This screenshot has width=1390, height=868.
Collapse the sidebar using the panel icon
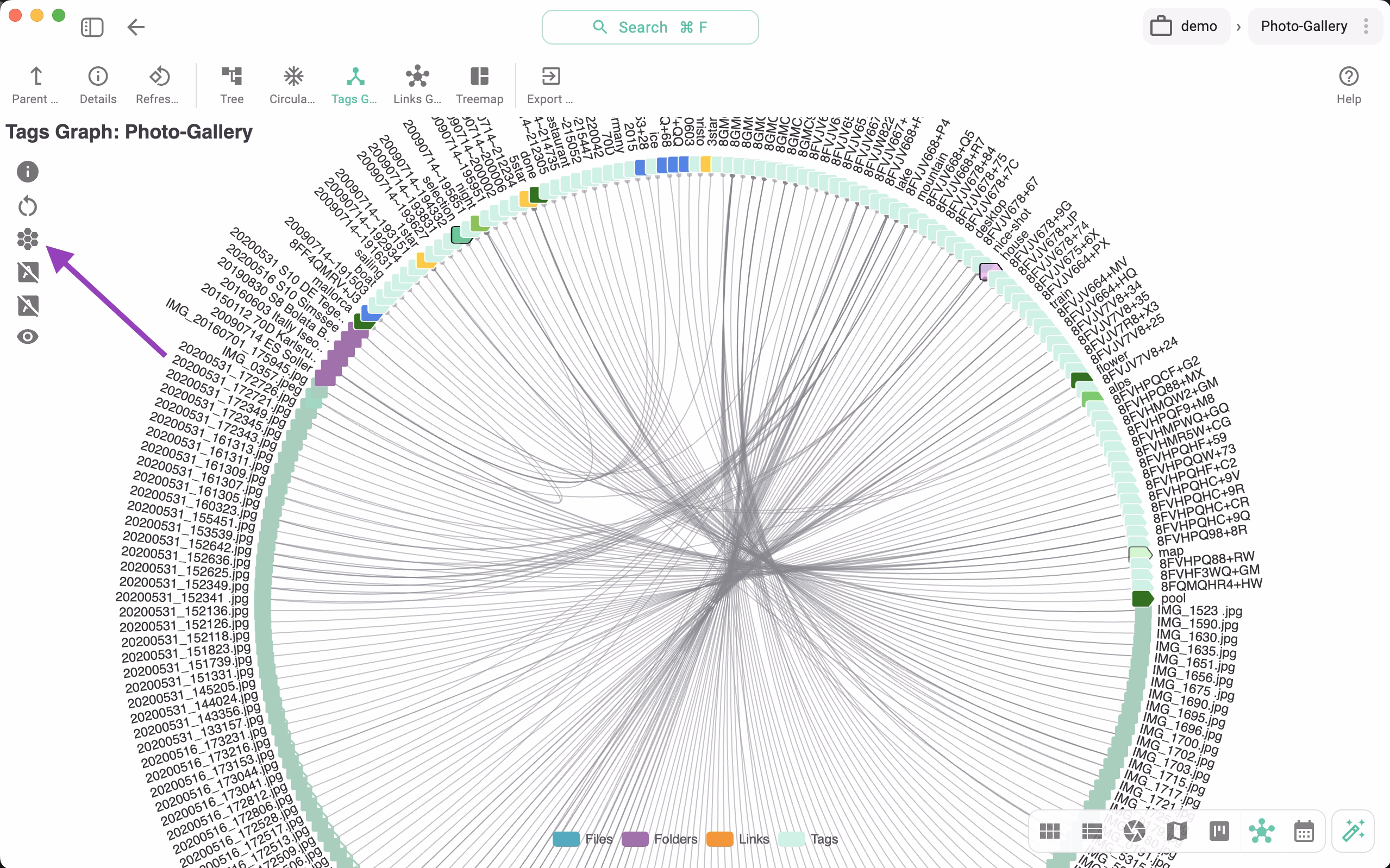[92, 27]
